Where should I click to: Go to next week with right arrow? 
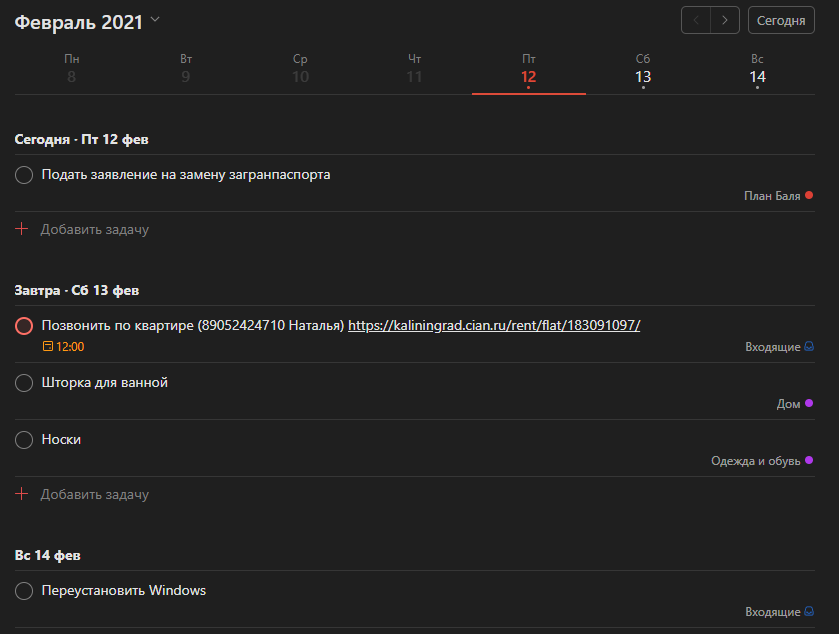pyautogui.click(x=725, y=20)
